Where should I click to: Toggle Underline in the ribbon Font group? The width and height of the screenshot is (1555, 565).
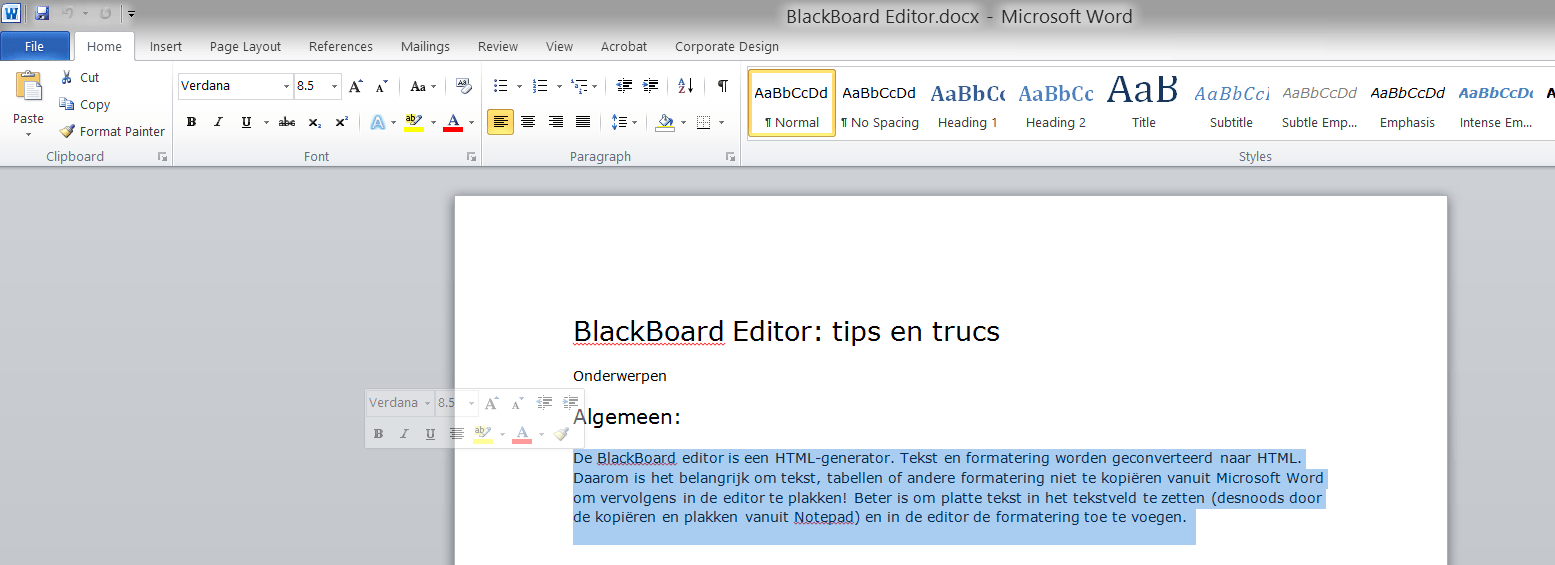[x=246, y=122]
